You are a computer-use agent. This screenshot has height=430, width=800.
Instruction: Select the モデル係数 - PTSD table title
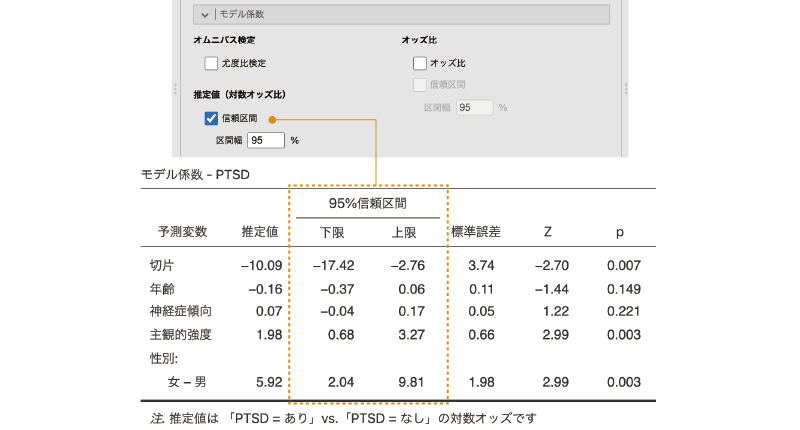[x=195, y=174]
